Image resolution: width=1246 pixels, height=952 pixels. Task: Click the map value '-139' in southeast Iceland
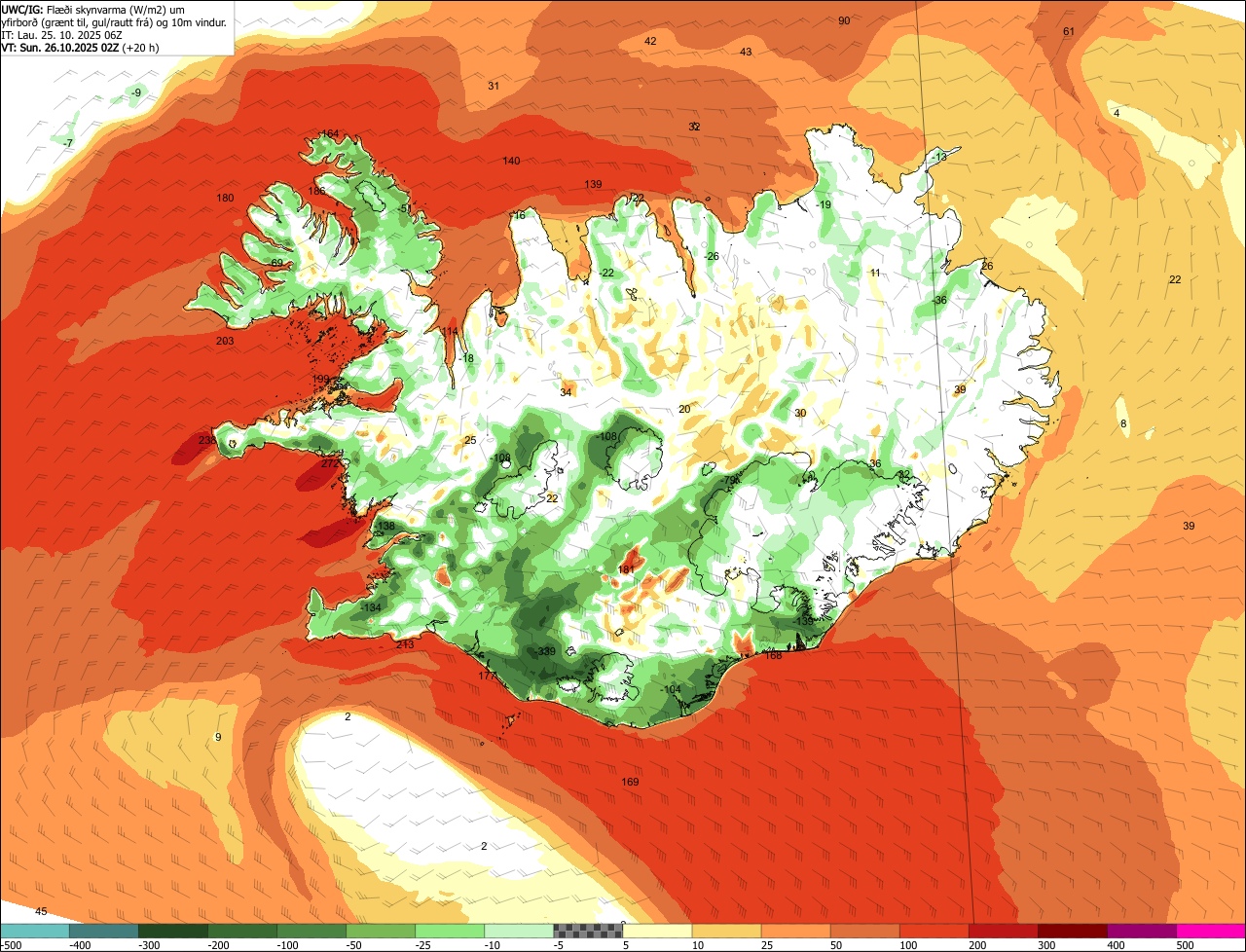tap(803, 621)
